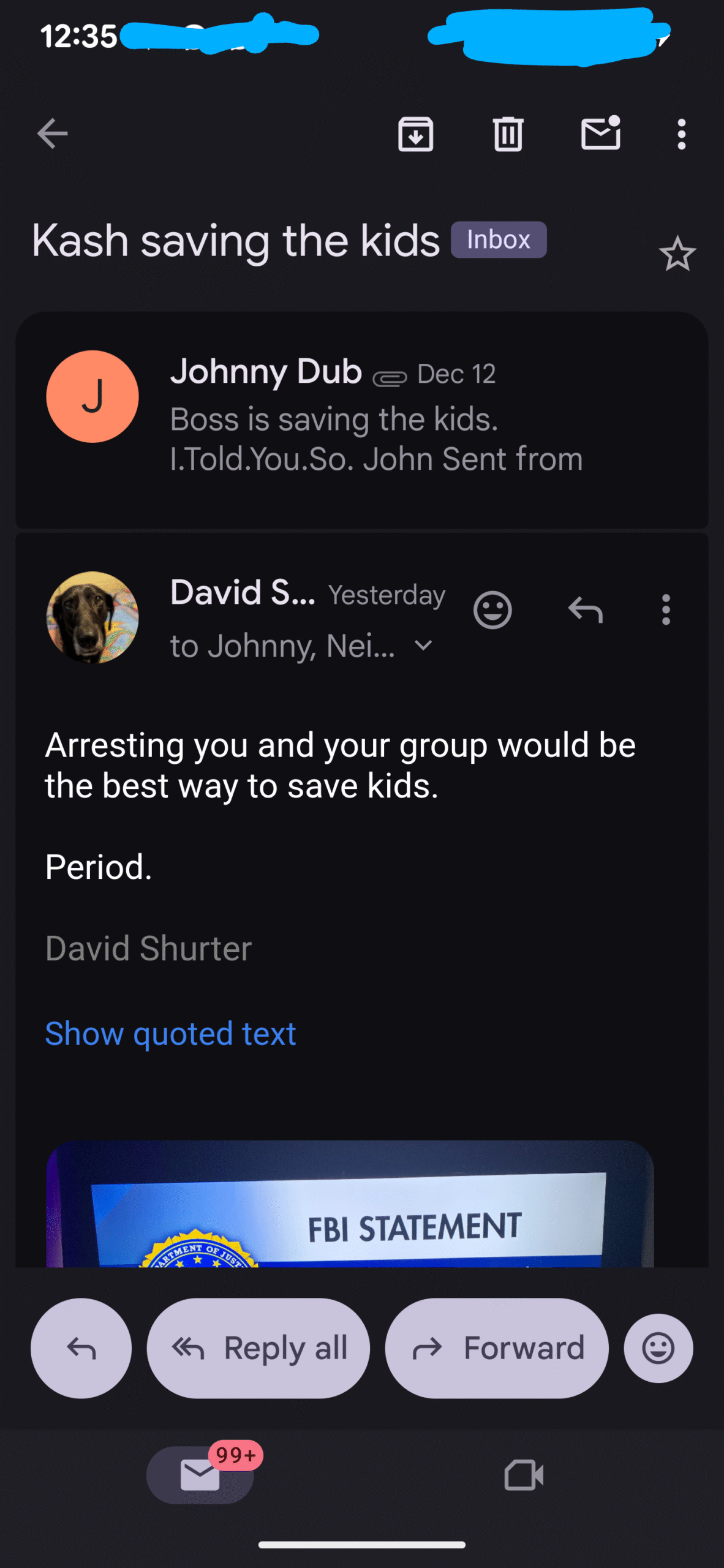Switch to the Meet video tab
The width and height of the screenshot is (724, 1568).
[524, 1475]
